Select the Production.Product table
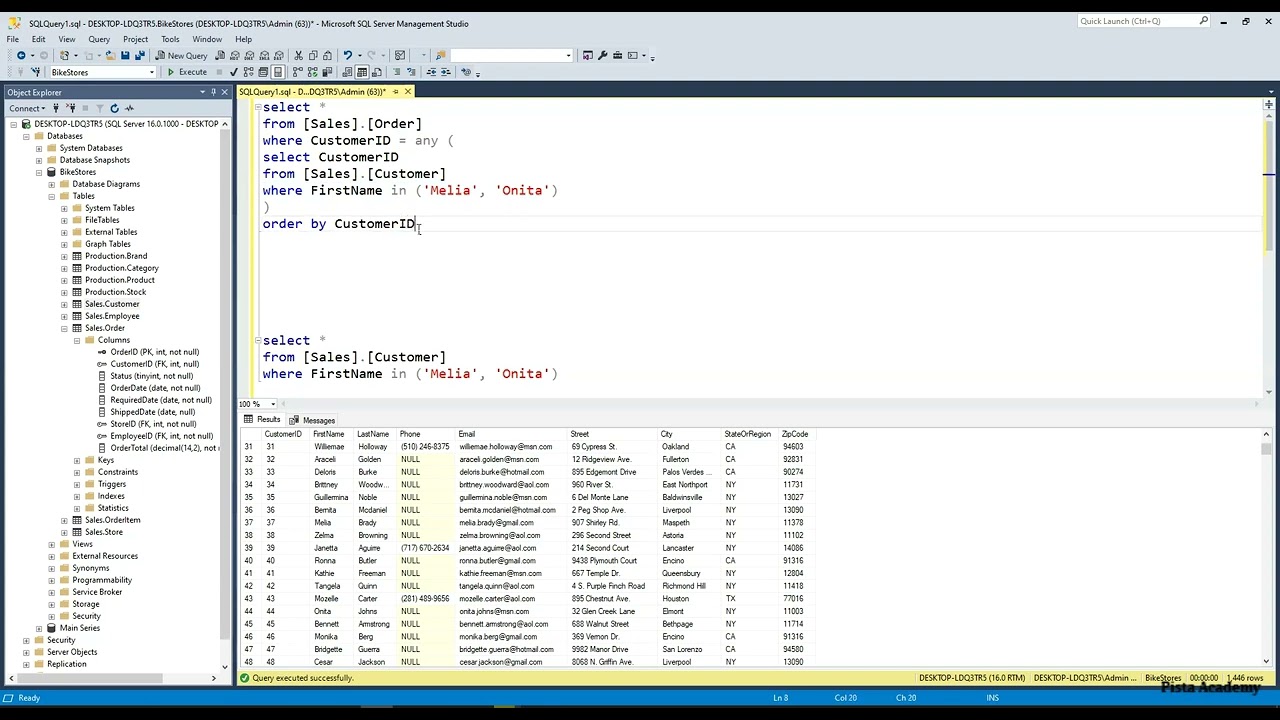Image resolution: width=1280 pixels, height=720 pixels. click(x=120, y=280)
